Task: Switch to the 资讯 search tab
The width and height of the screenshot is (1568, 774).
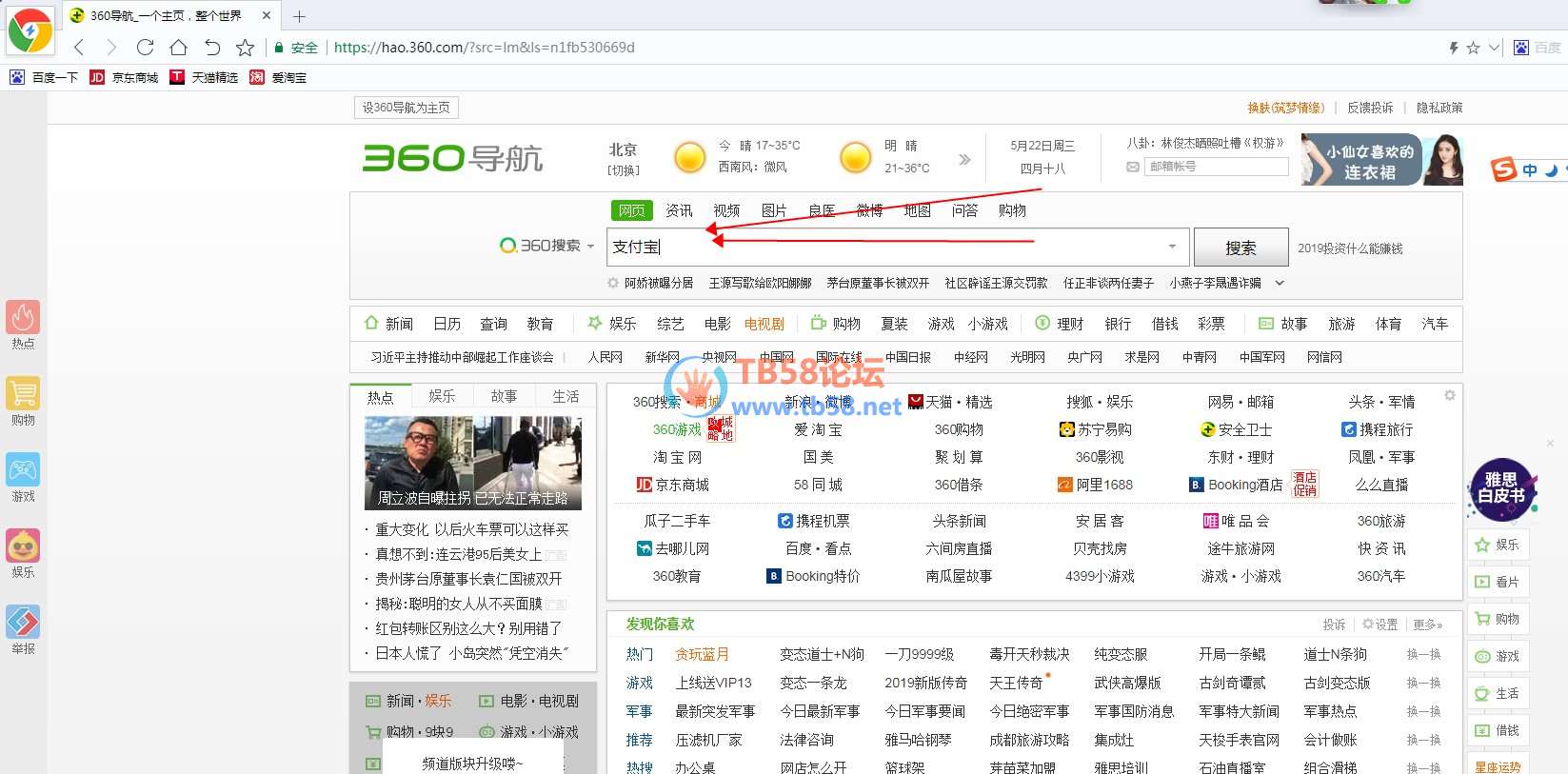Action: 679,210
